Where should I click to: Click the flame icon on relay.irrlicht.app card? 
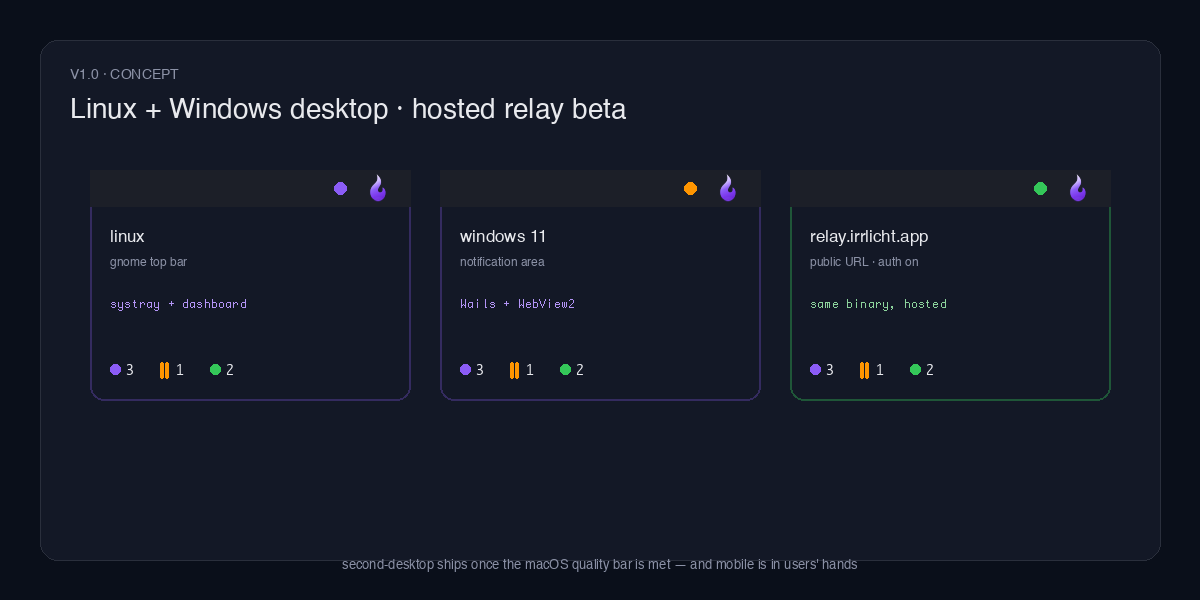1077,188
